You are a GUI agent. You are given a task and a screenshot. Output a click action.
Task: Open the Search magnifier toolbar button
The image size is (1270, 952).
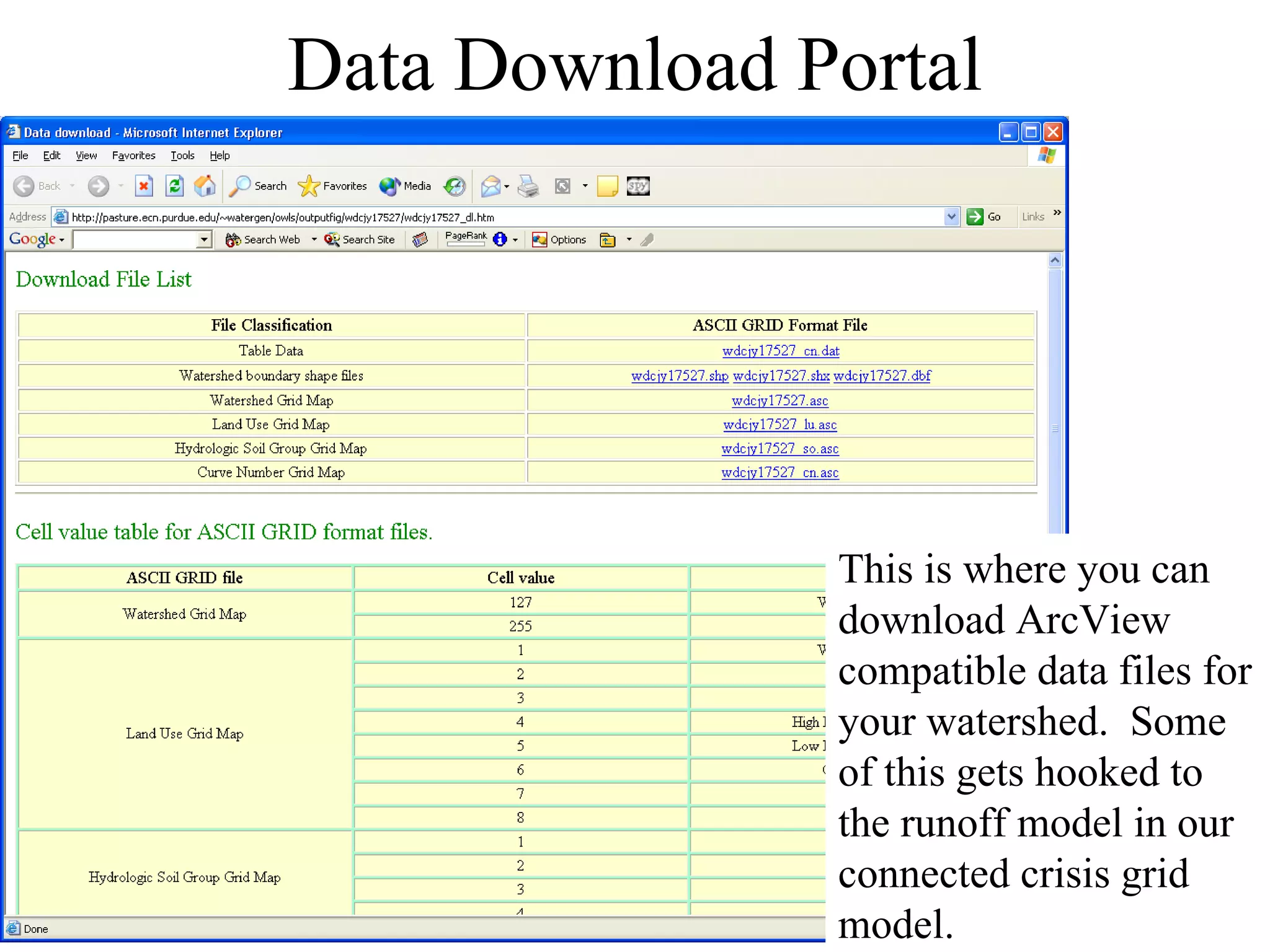tap(257, 186)
